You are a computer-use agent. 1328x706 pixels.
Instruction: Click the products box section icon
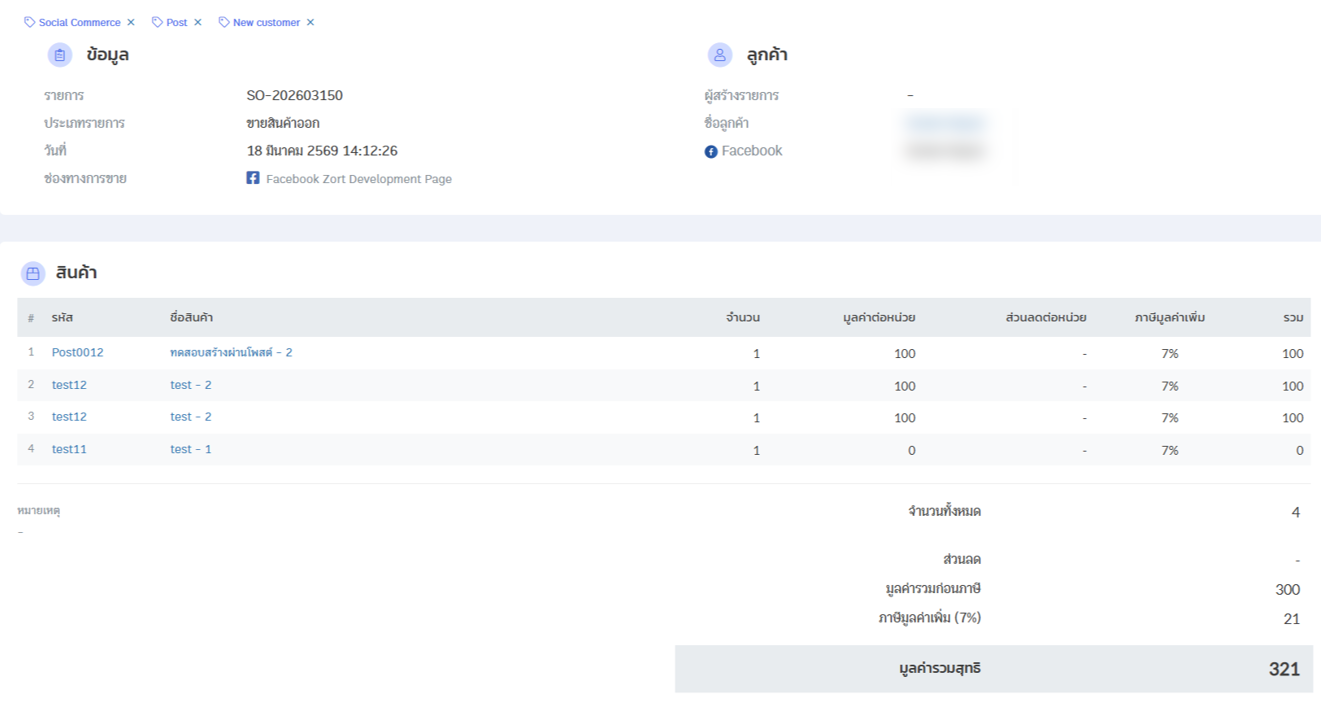pos(33,273)
